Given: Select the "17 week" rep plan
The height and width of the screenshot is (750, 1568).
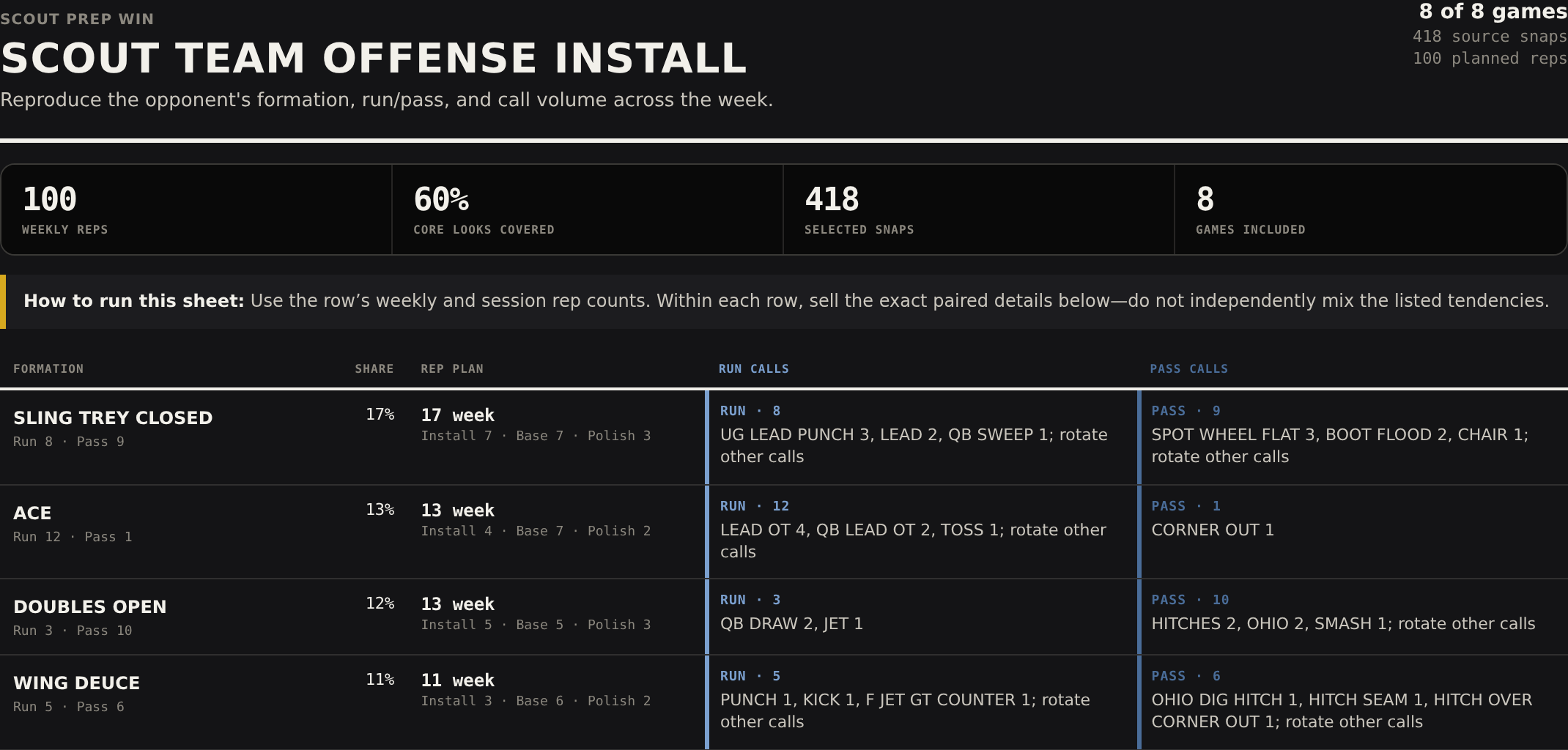Looking at the screenshot, I should pyautogui.click(x=458, y=415).
